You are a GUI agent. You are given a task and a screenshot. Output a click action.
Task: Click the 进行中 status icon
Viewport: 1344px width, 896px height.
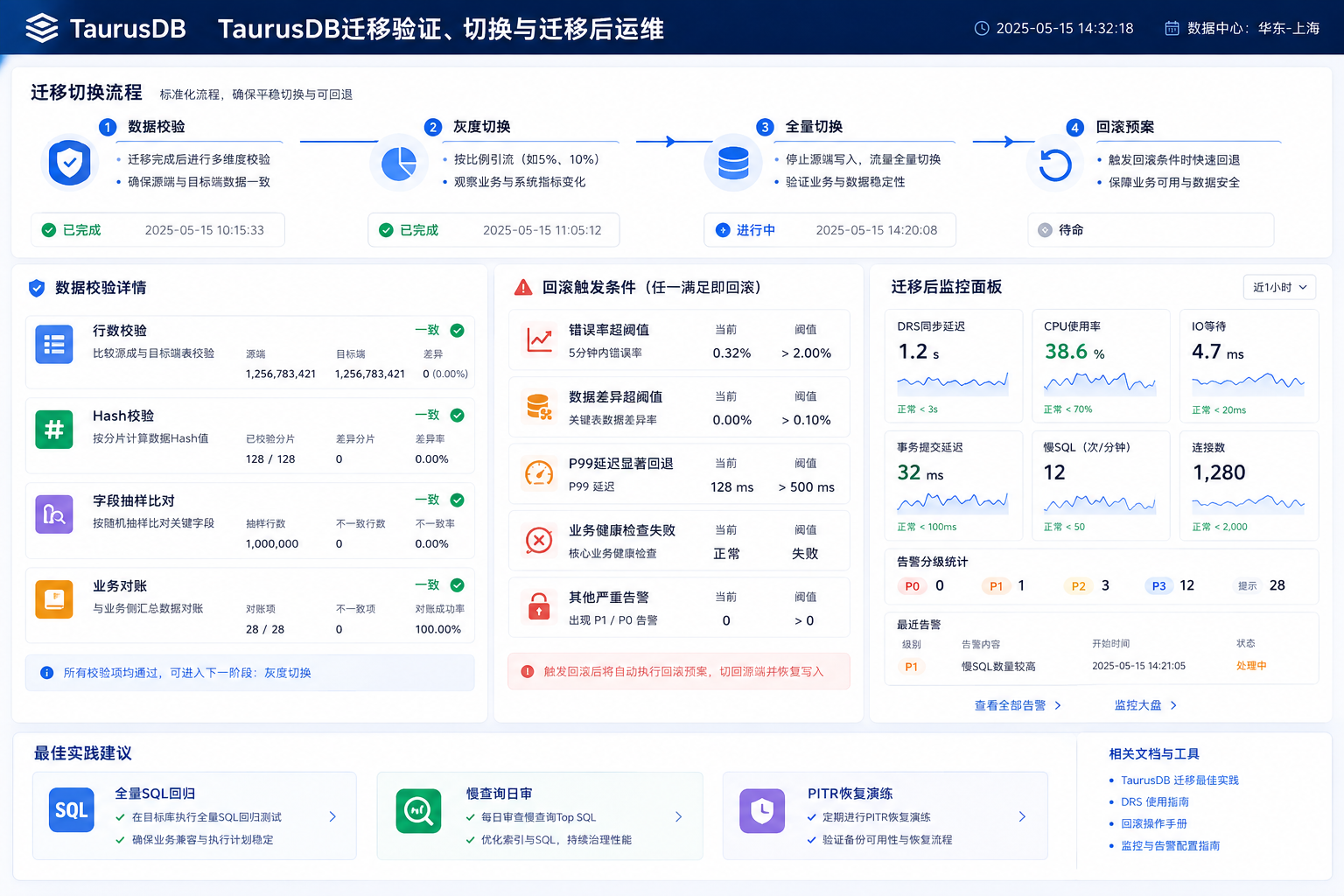point(723,230)
